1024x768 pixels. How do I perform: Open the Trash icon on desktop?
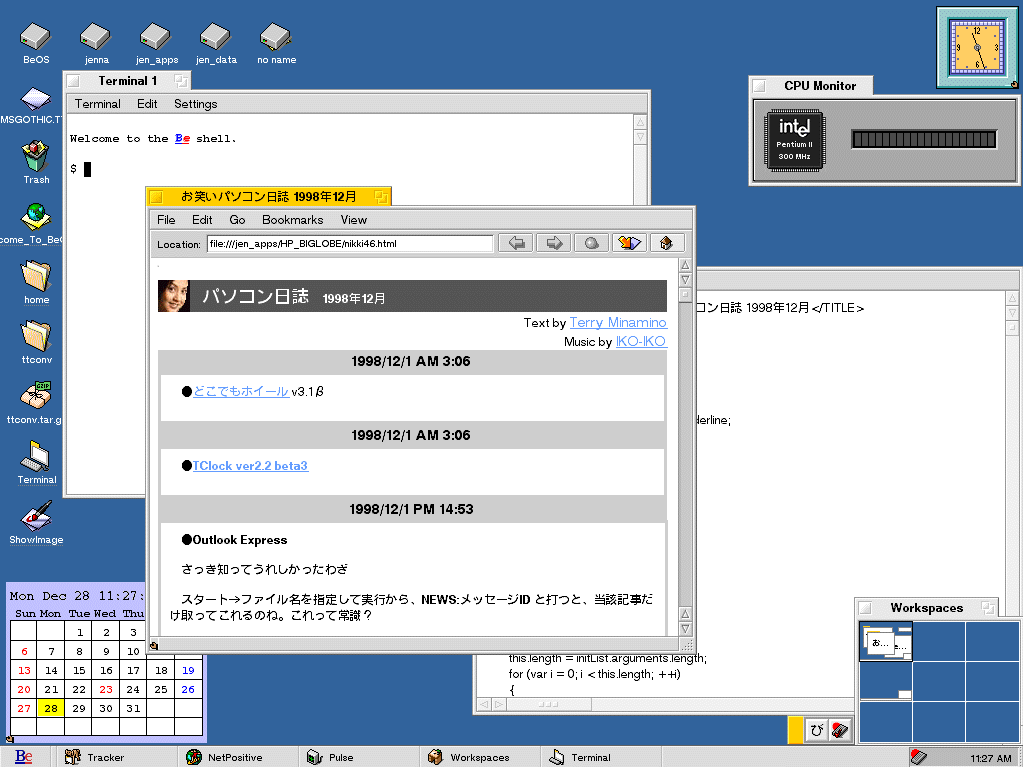click(36, 158)
